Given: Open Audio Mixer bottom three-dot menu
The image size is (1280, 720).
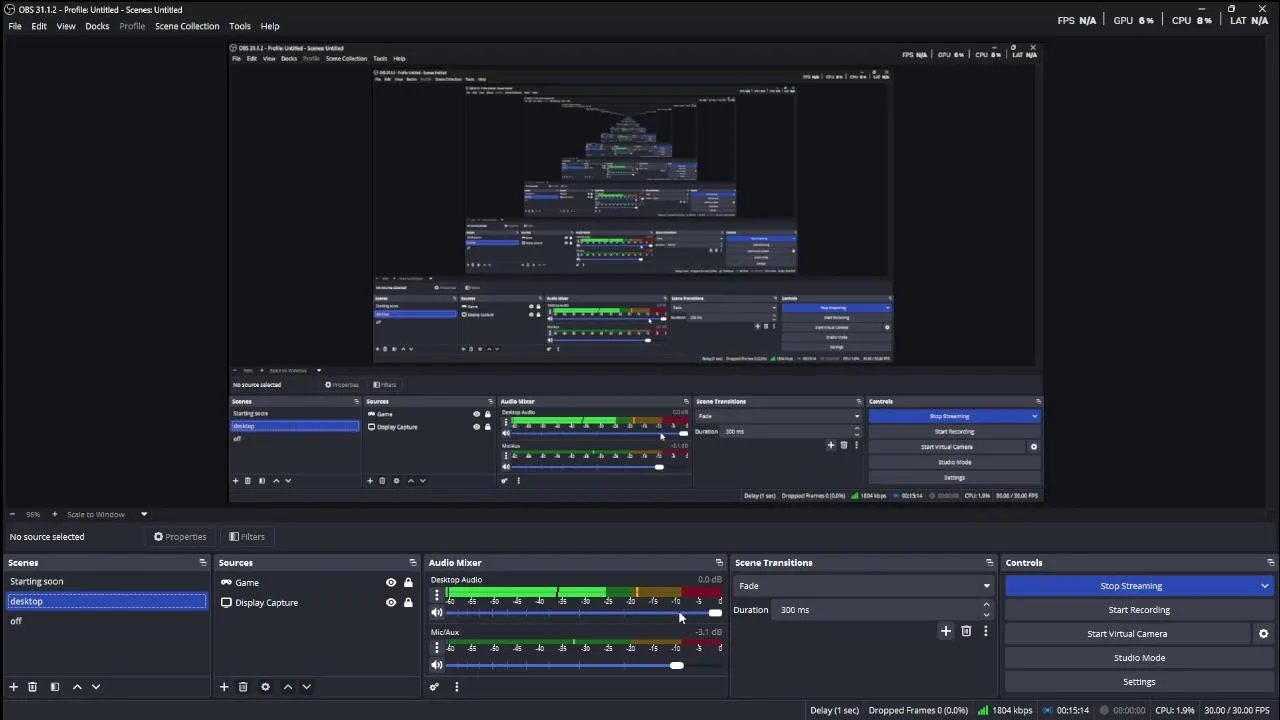Looking at the screenshot, I should [x=457, y=687].
